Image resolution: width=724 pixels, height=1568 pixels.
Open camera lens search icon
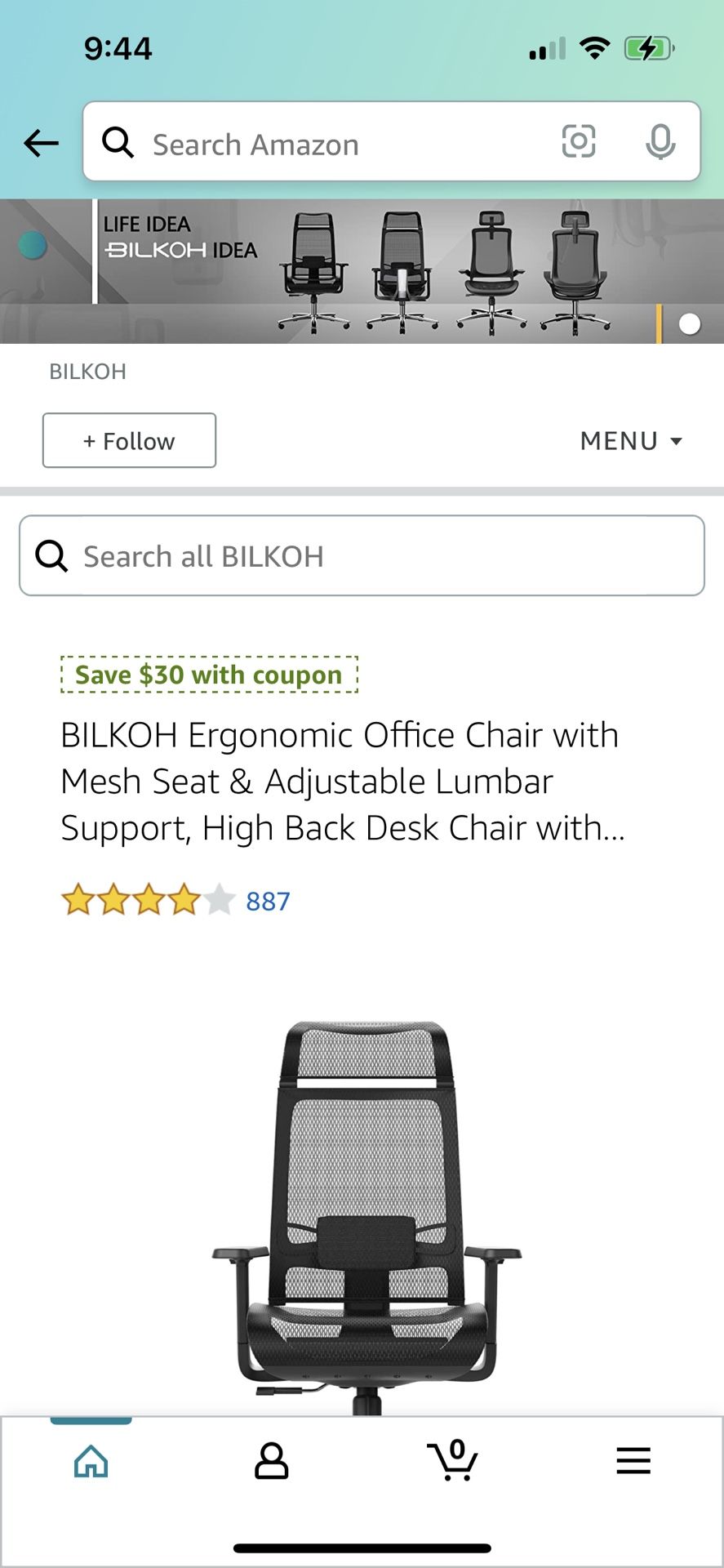[x=578, y=142]
